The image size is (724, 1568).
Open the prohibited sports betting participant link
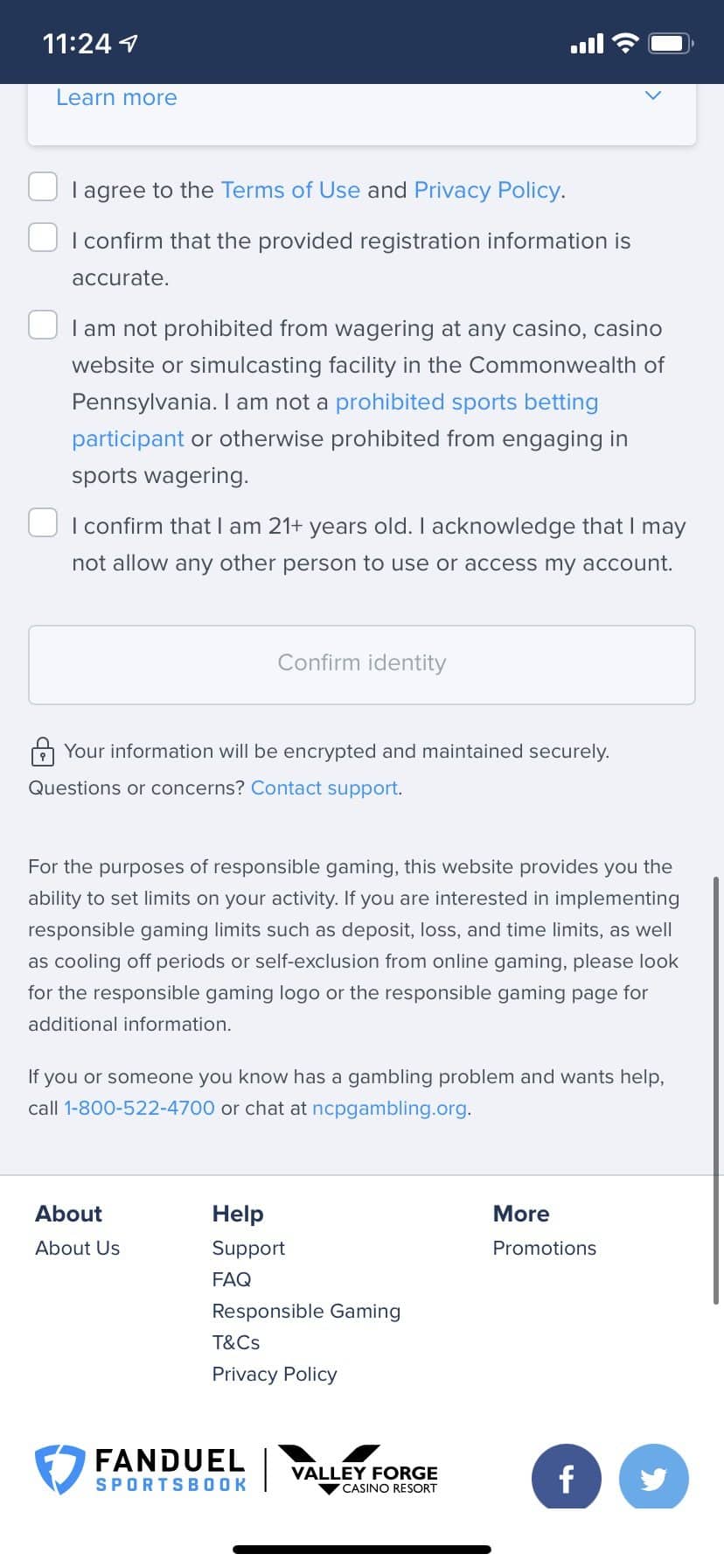pos(467,402)
